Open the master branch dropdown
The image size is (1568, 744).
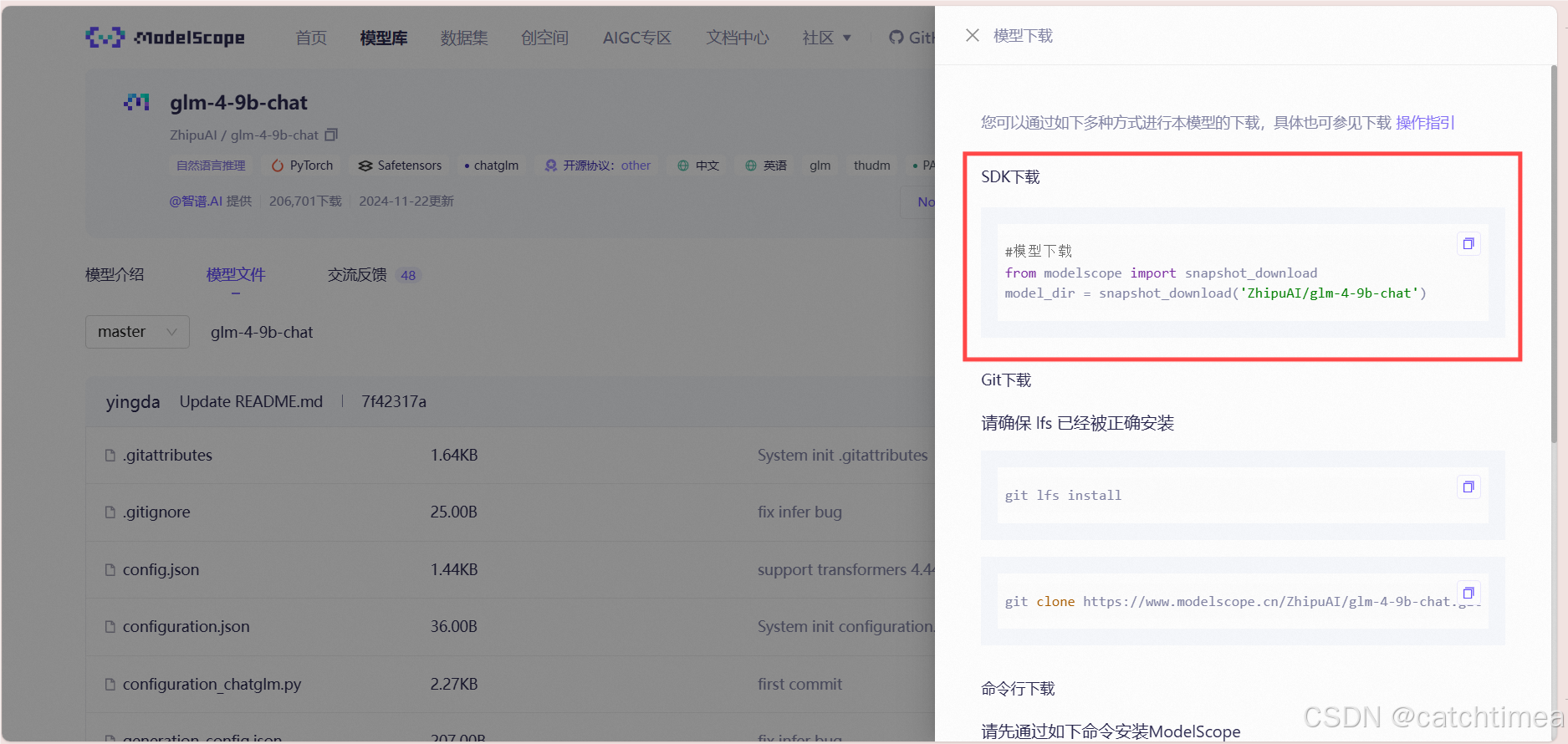137,332
